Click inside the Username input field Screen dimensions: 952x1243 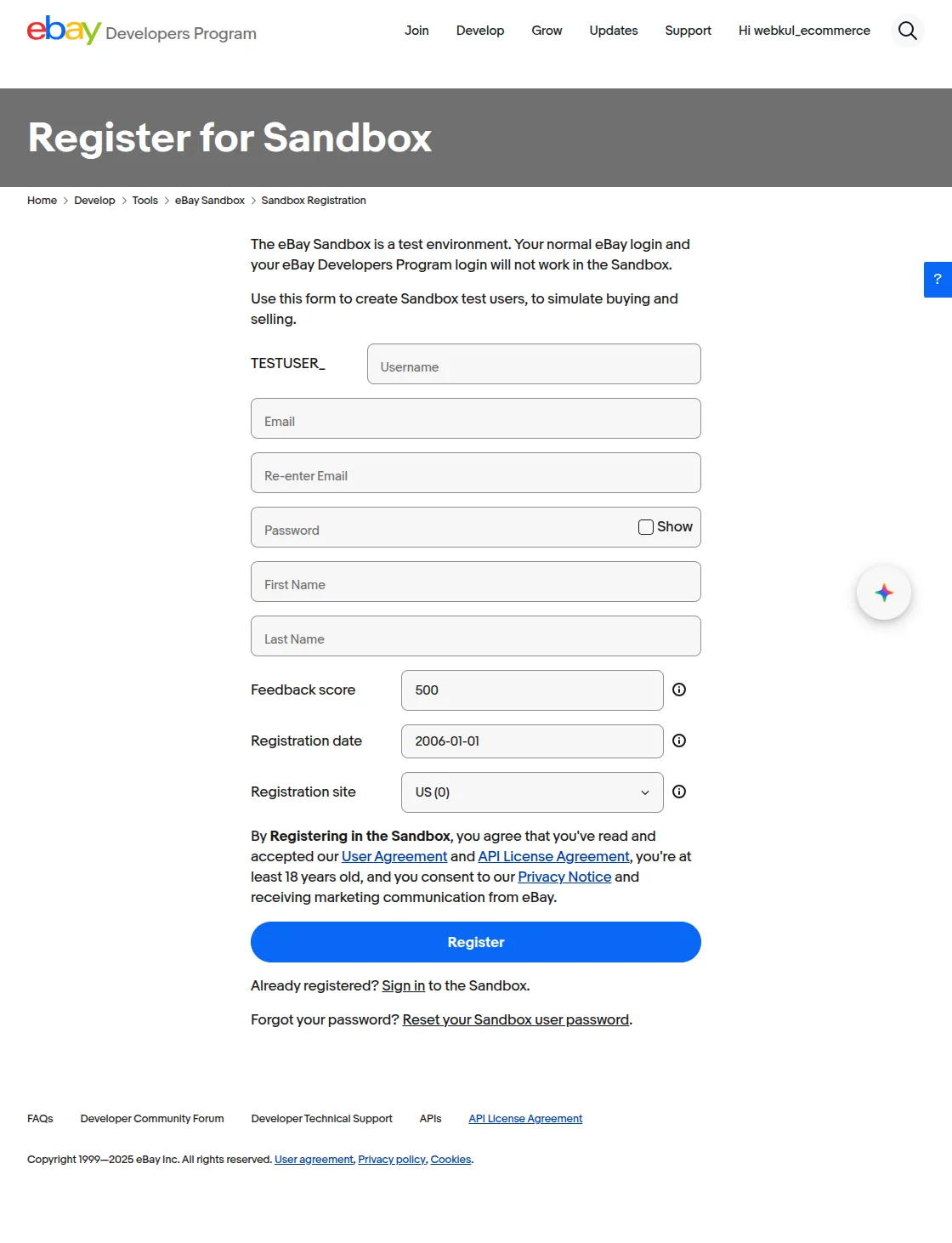pyautogui.click(x=534, y=364)
